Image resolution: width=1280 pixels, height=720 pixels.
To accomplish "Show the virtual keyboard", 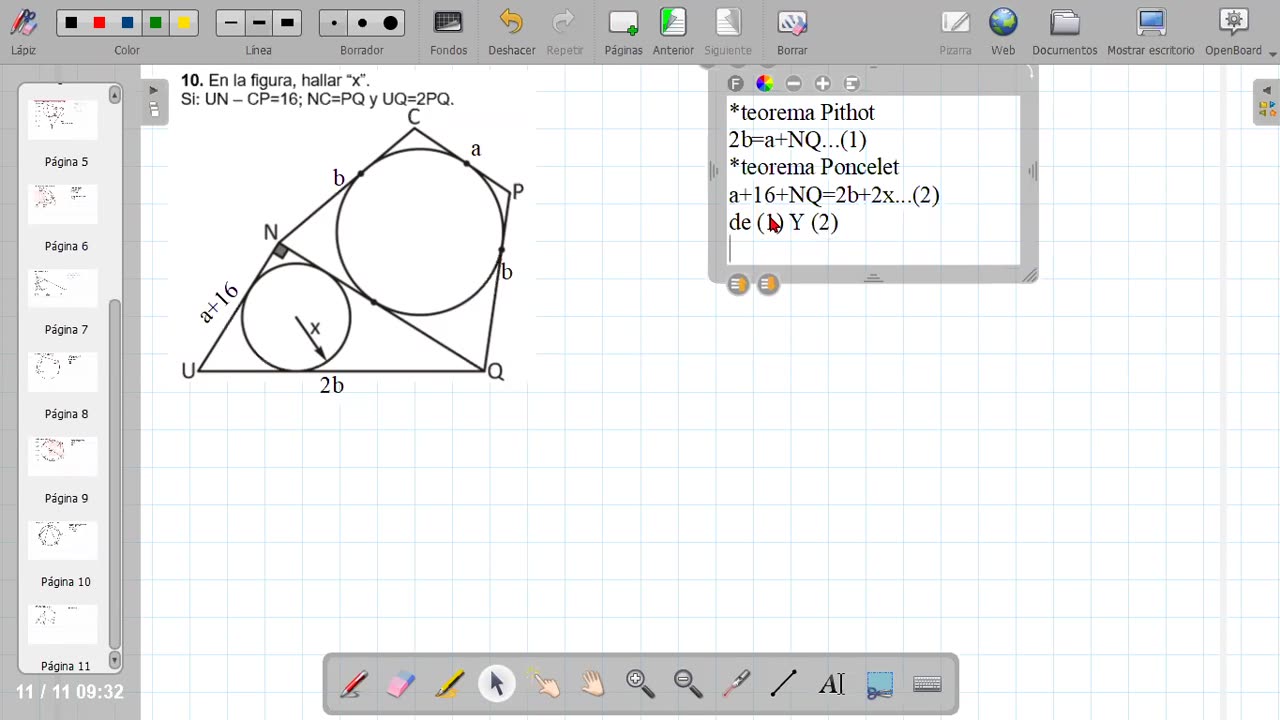I will point(928,684).
